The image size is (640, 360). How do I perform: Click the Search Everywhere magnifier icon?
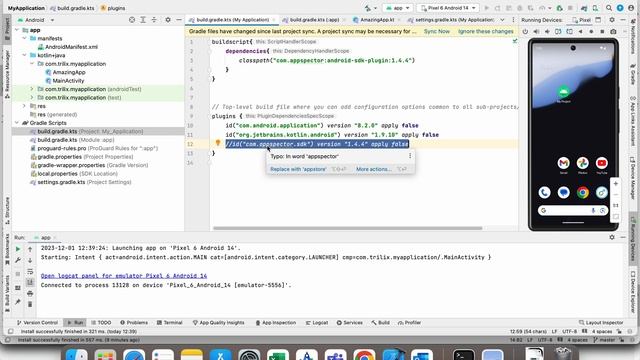coord(609,8)
